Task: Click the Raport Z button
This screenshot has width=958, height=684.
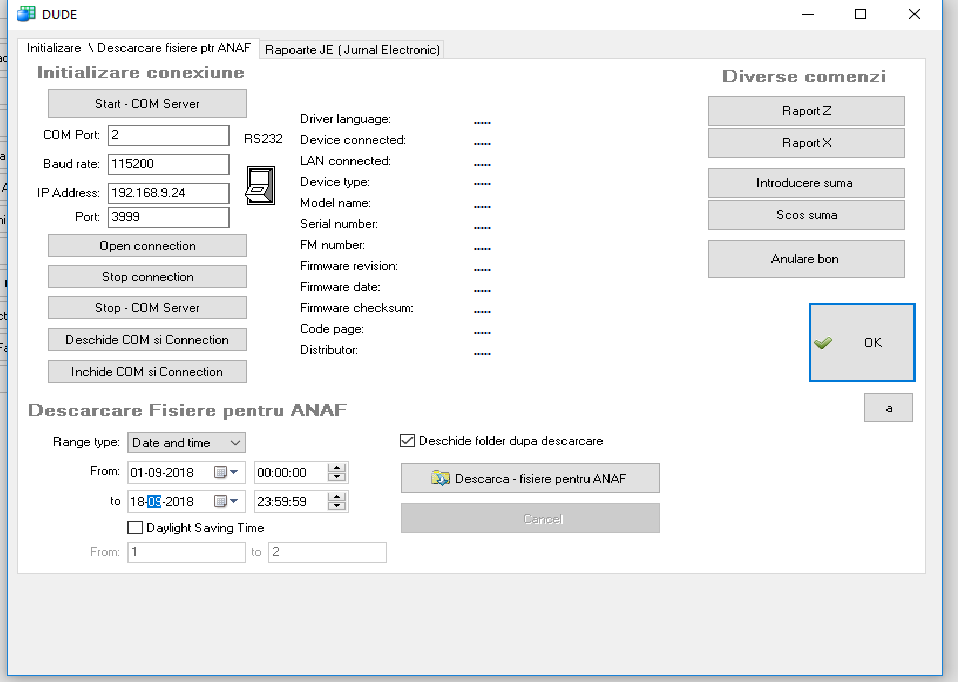Action: tap(806, 111)
